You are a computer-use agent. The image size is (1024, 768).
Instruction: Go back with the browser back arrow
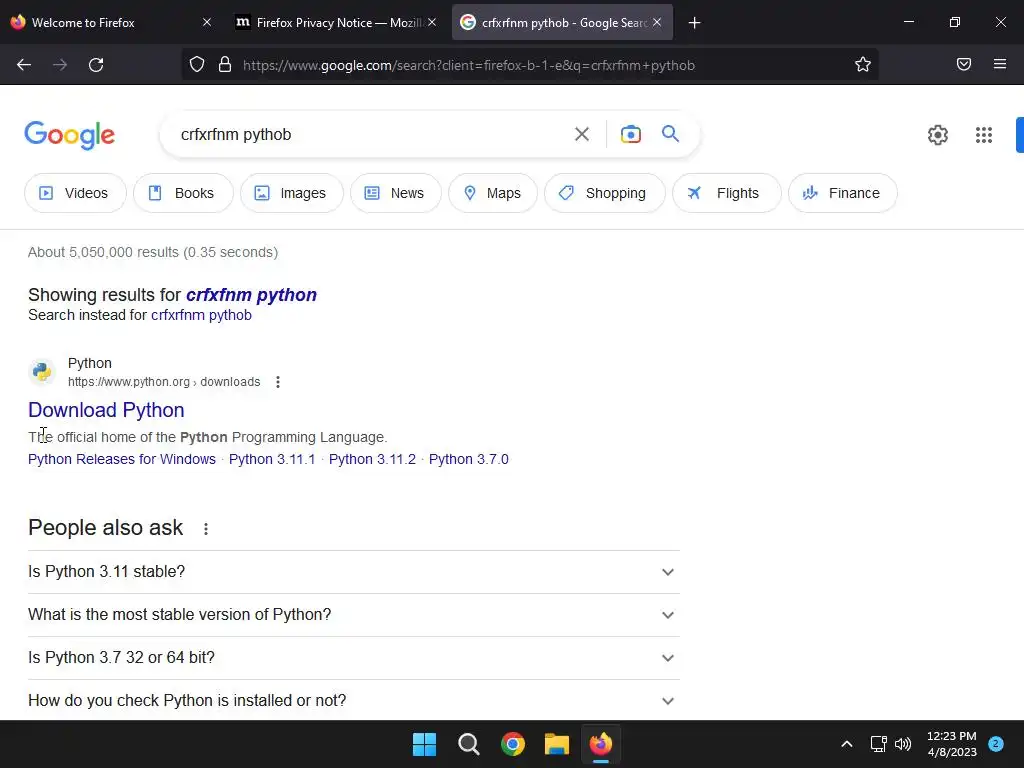tap(24, 65)
